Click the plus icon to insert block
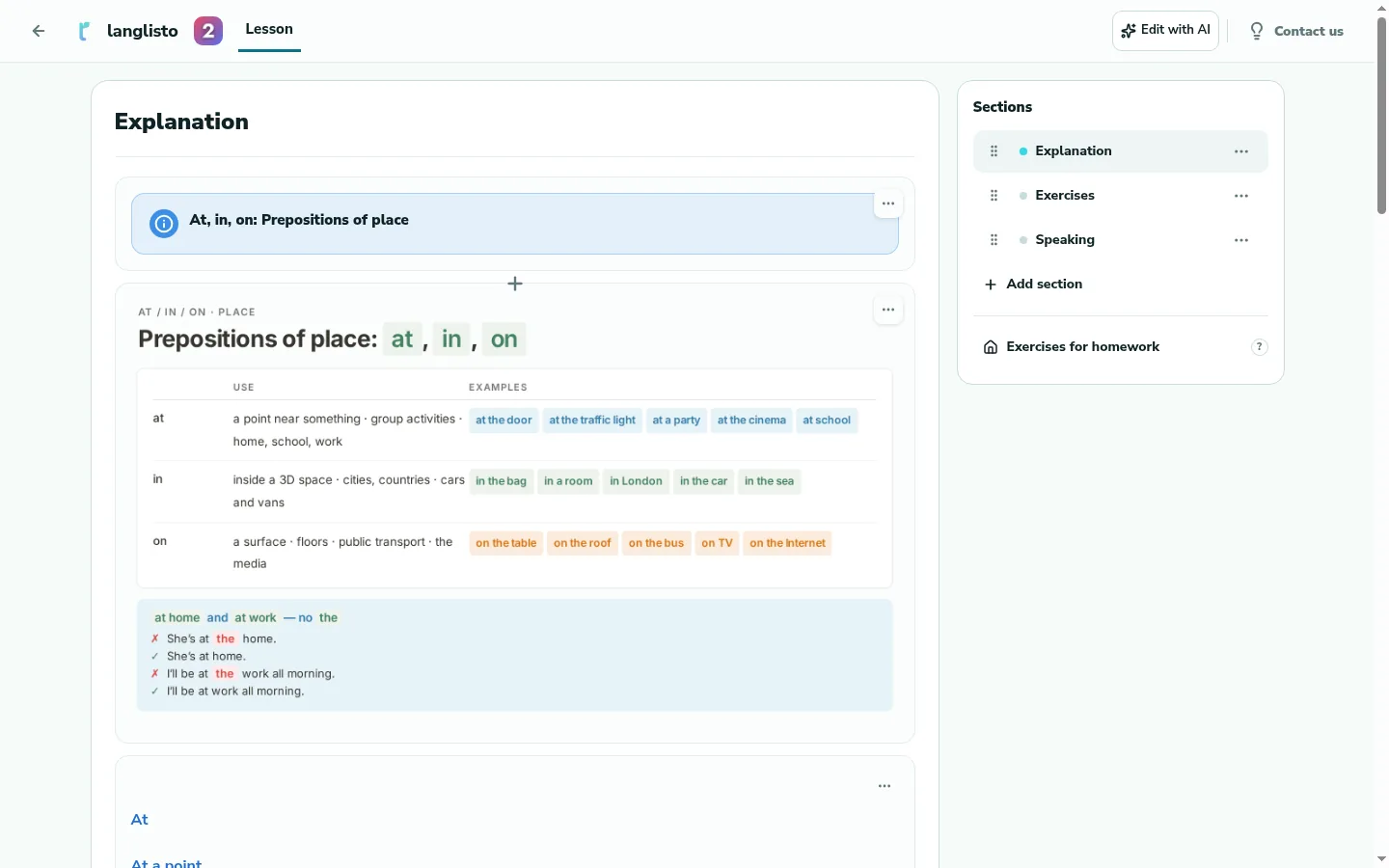 point(515,284)
